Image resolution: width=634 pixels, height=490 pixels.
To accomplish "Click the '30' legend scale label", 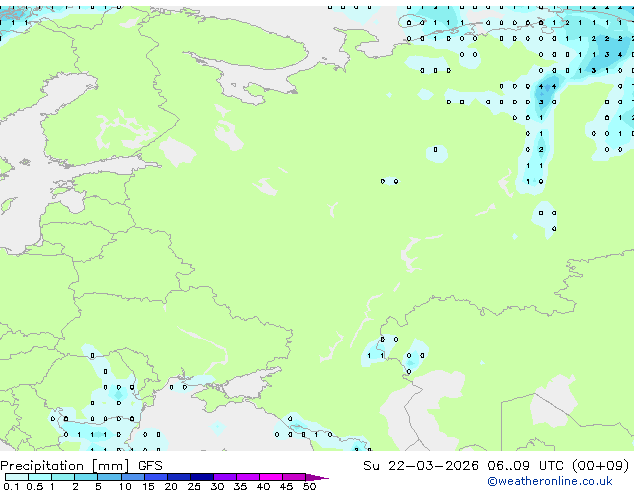I will 217,486.
